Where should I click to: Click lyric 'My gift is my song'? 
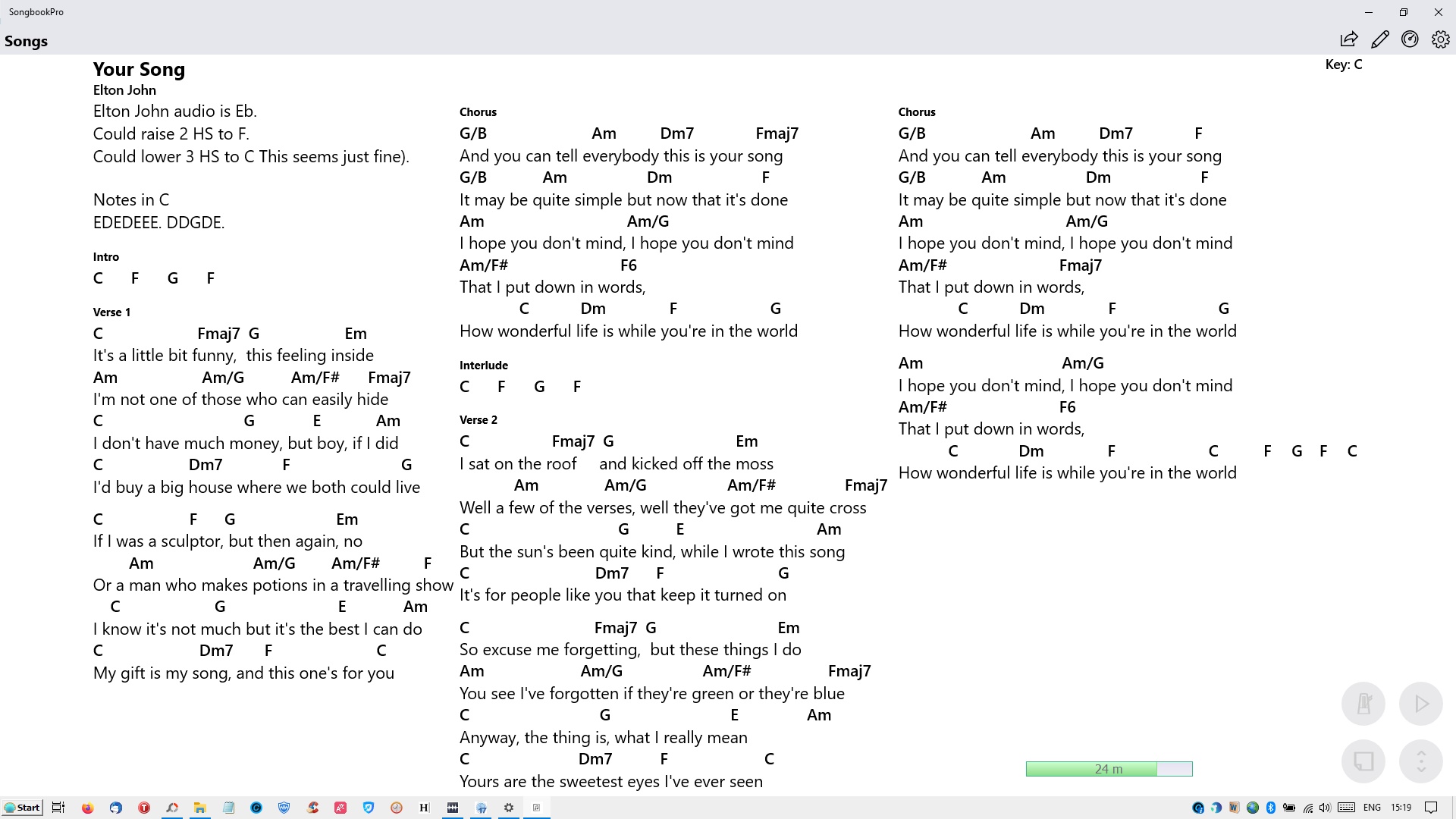(x=162, y=673)
